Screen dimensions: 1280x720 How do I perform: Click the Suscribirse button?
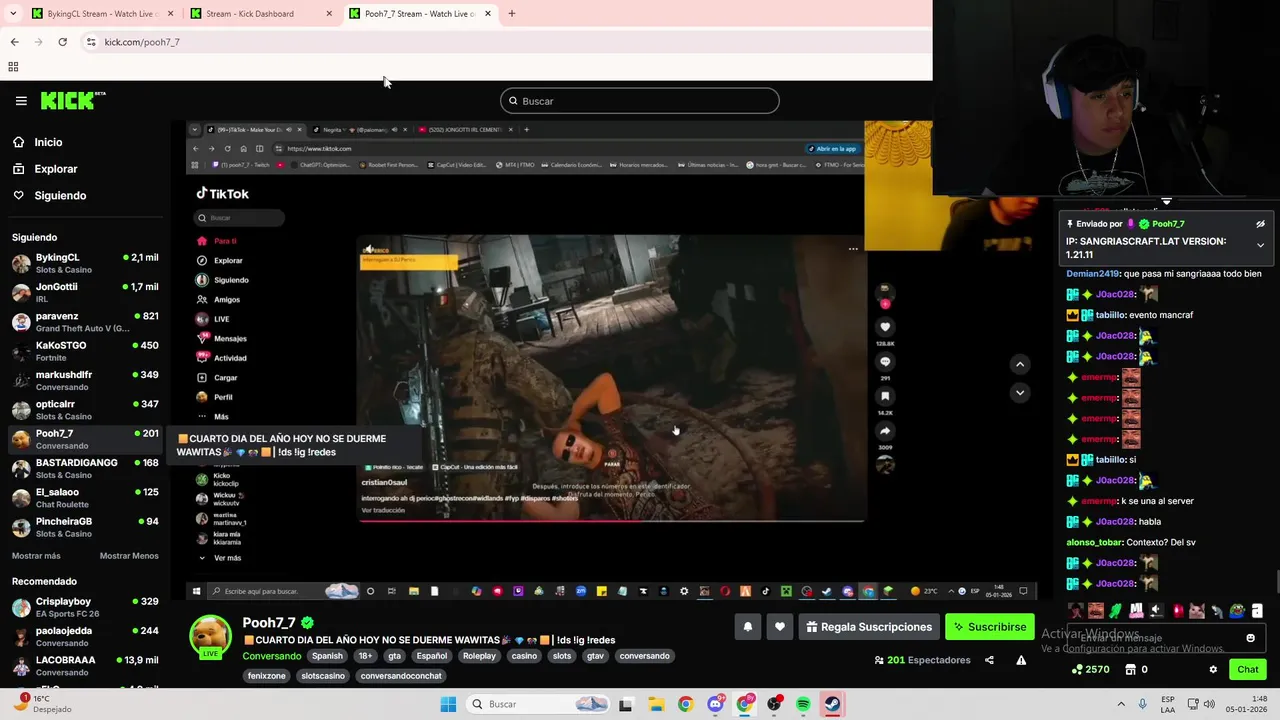point(990,627)
